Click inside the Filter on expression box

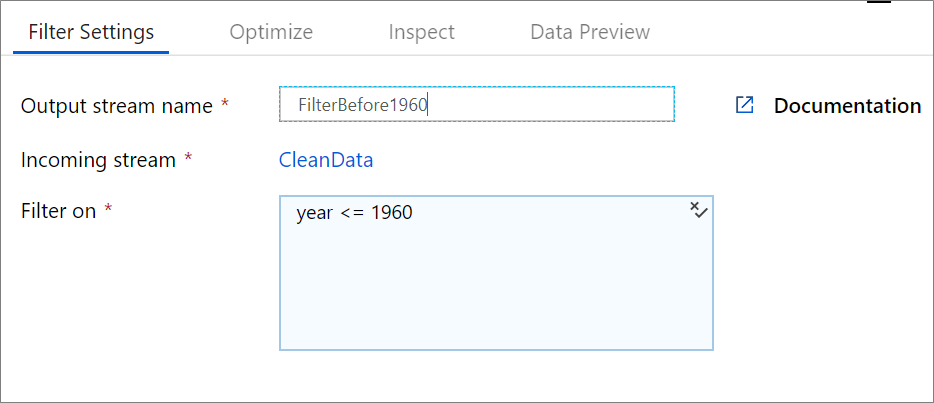tap(496, 273)
